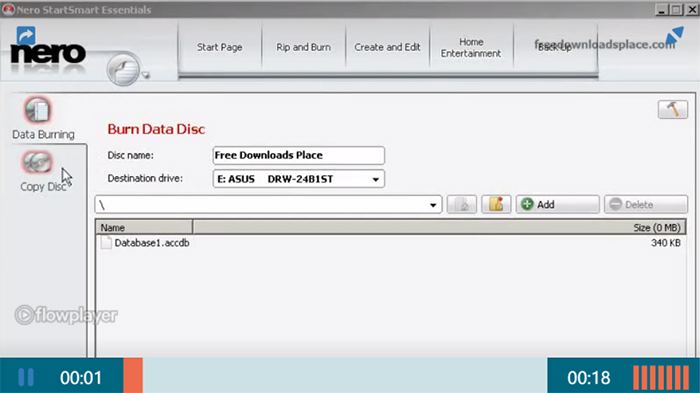Switch to the Rip and Burn tab

click(304, 47)
